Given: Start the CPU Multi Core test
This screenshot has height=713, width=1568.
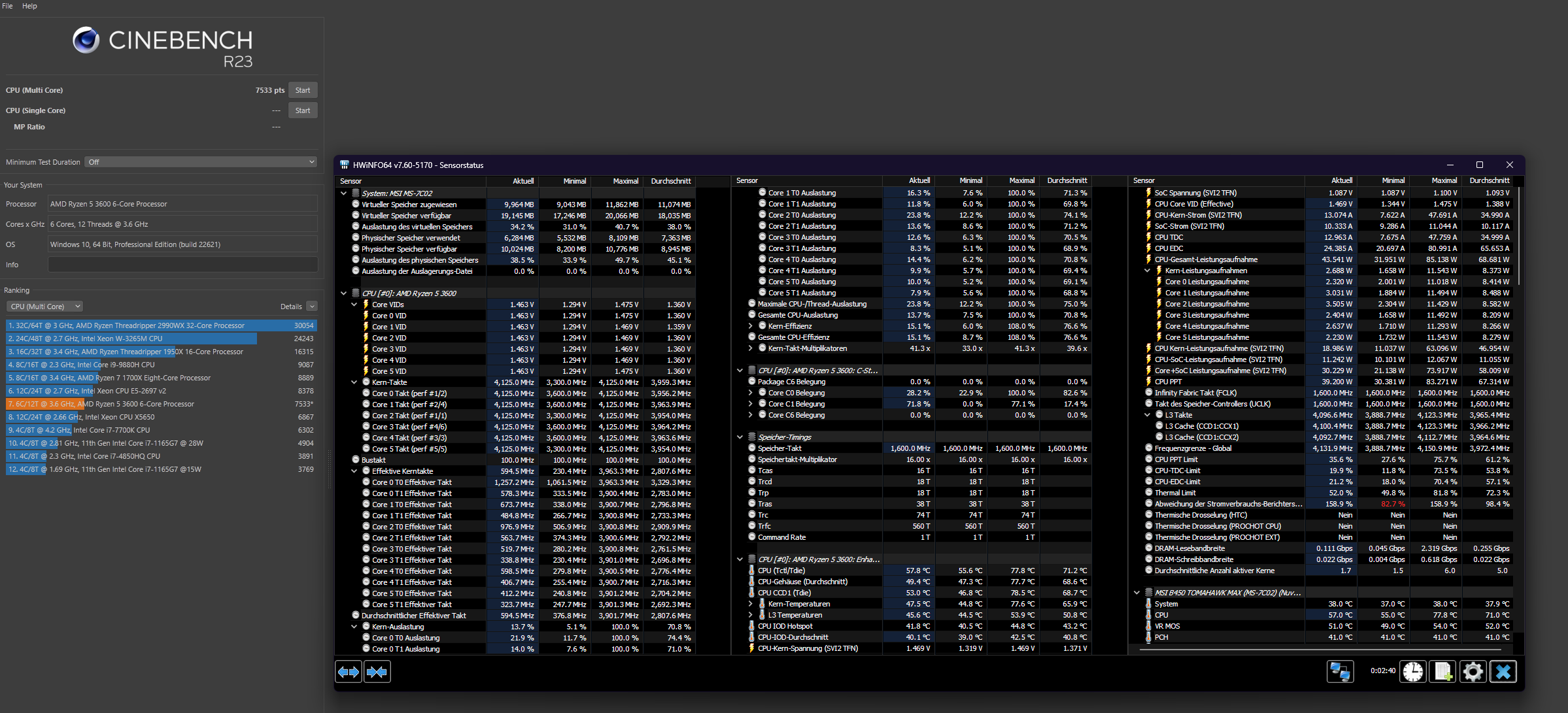Looking at the screenshot, I should point(303,90).
